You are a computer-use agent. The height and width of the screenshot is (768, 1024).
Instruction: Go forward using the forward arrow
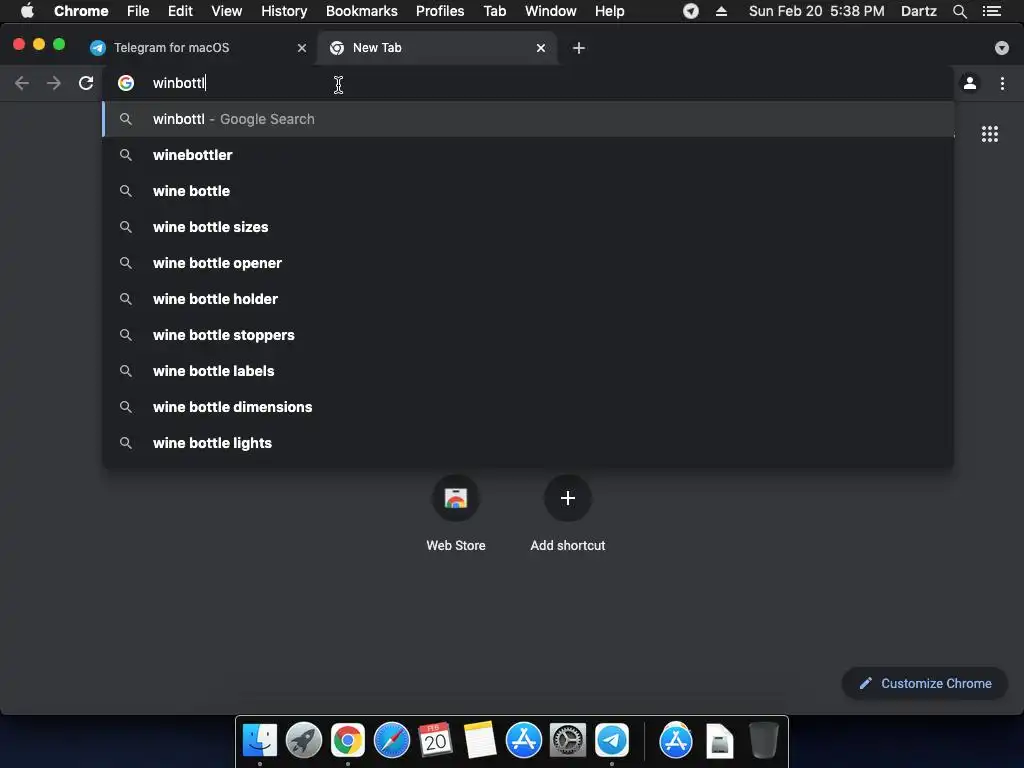[54, 83]
